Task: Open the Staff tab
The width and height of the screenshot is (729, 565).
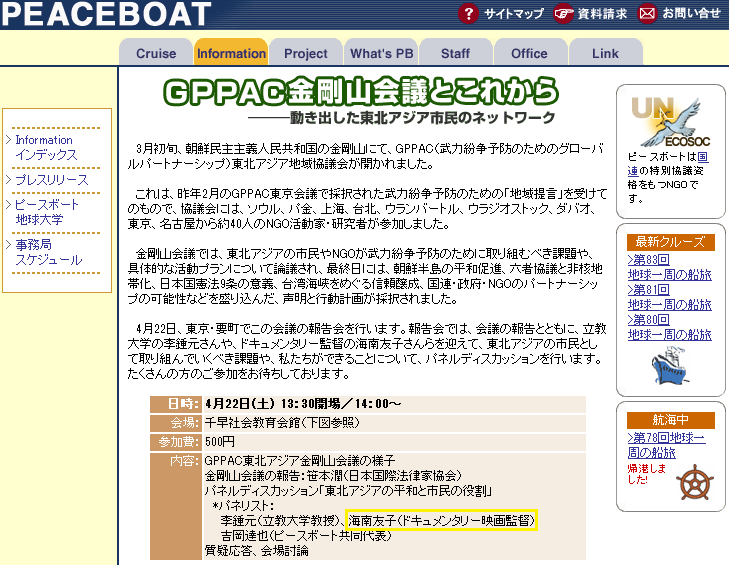Action: tap(456, 52)
